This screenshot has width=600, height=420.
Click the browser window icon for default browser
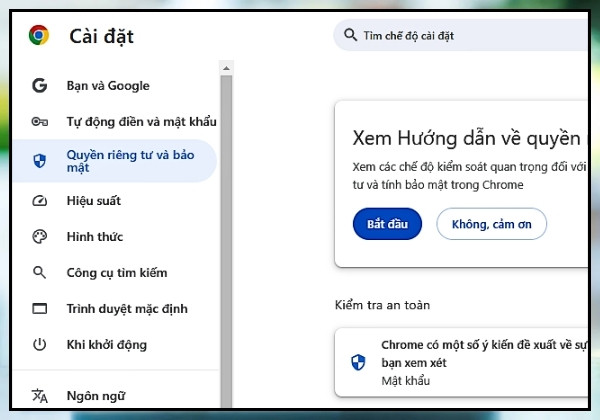coord(39,308)
